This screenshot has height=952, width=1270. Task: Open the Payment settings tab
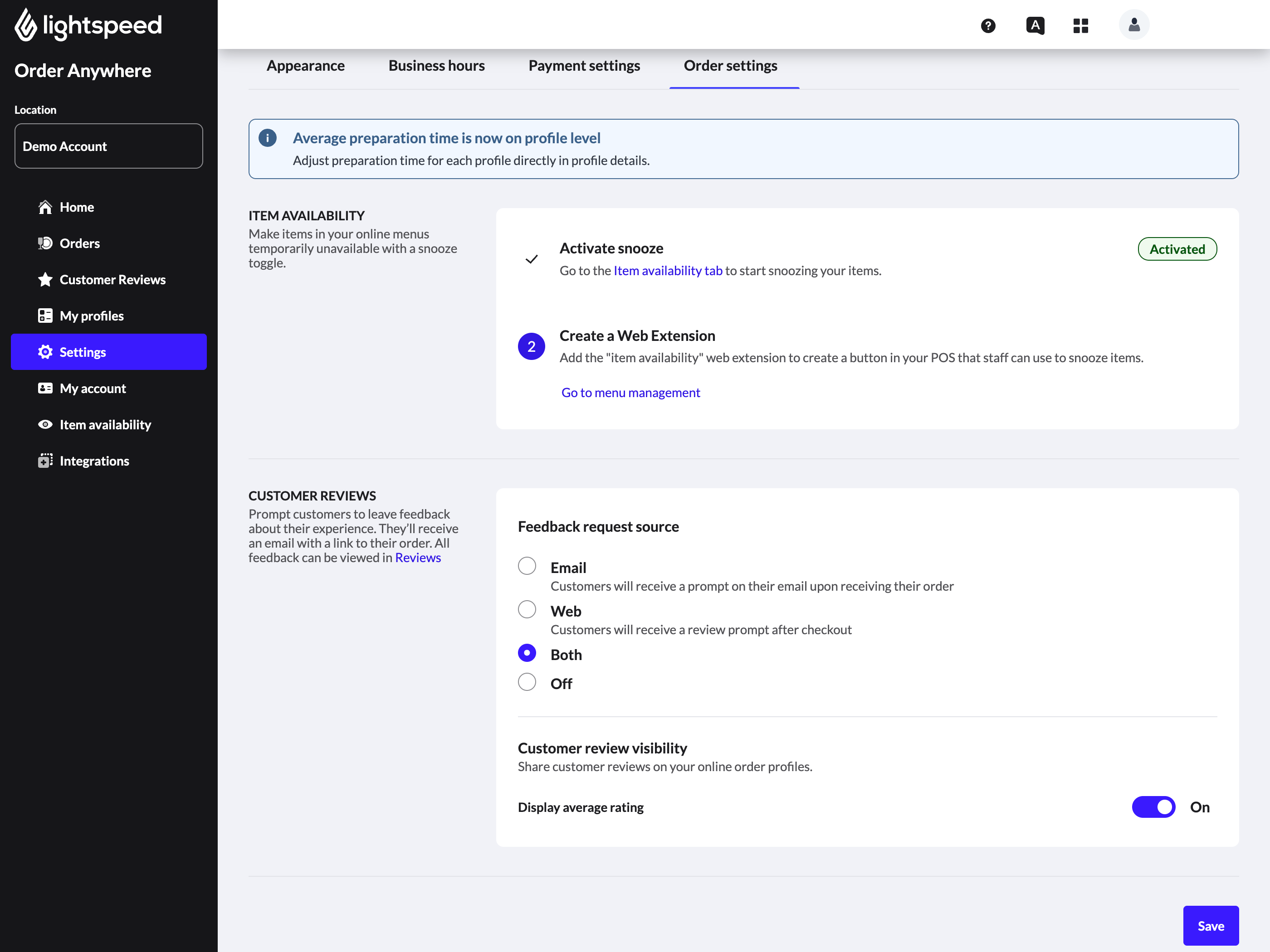click(585, 65)
